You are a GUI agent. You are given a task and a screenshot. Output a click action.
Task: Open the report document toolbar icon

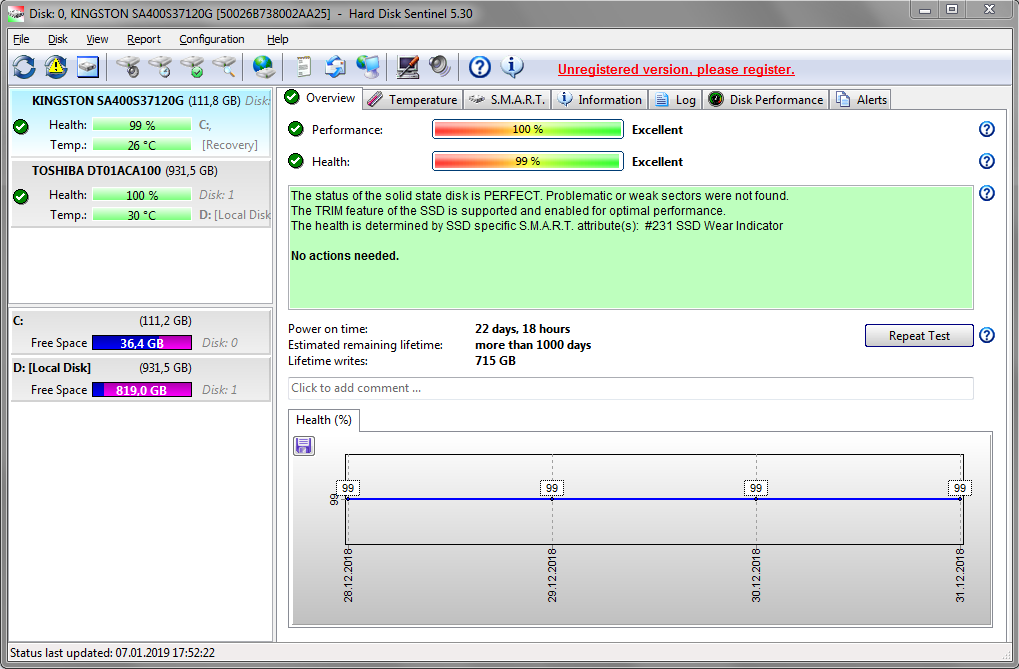pos(303,67)
